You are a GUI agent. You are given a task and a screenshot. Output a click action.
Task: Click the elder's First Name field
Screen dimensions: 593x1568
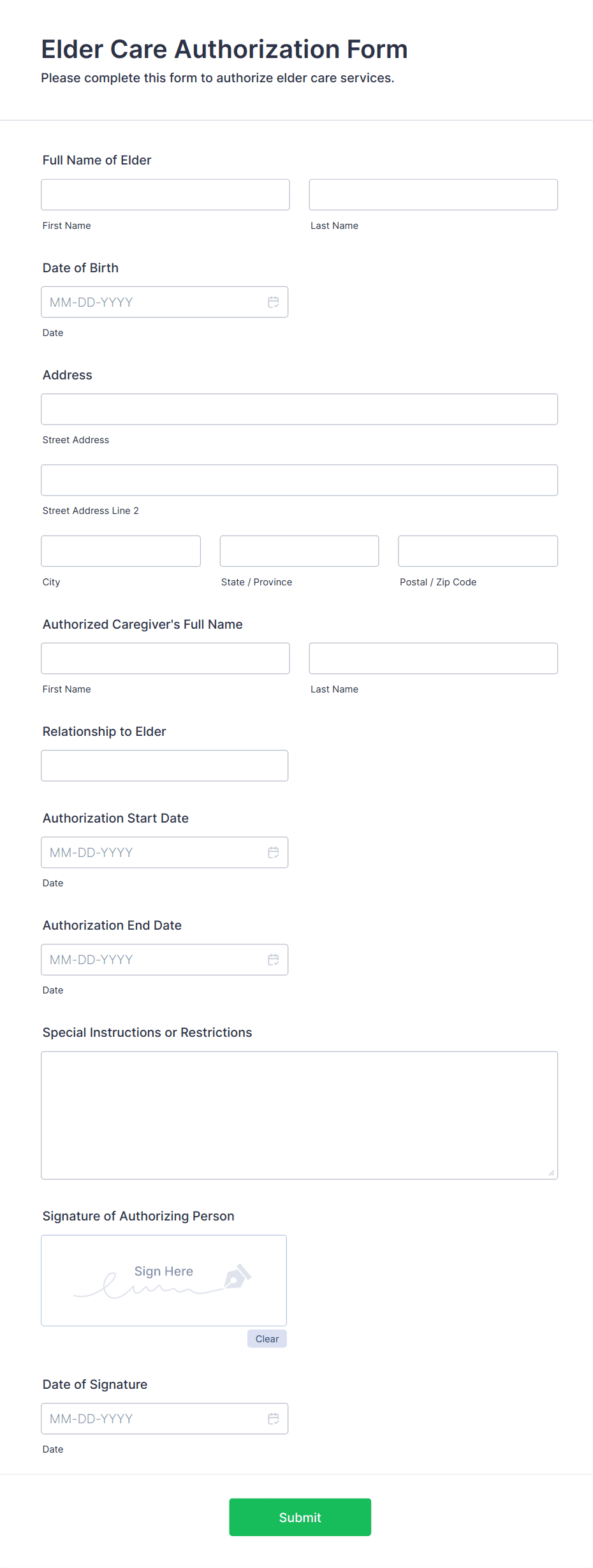coord(165,195)
